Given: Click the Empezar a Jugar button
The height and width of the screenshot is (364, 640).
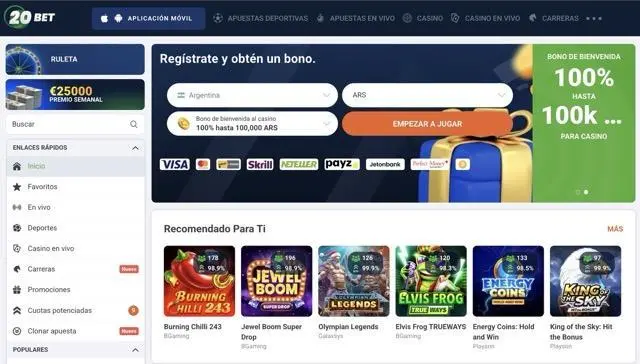Looking at the screenshot, I should click(427, 124).
